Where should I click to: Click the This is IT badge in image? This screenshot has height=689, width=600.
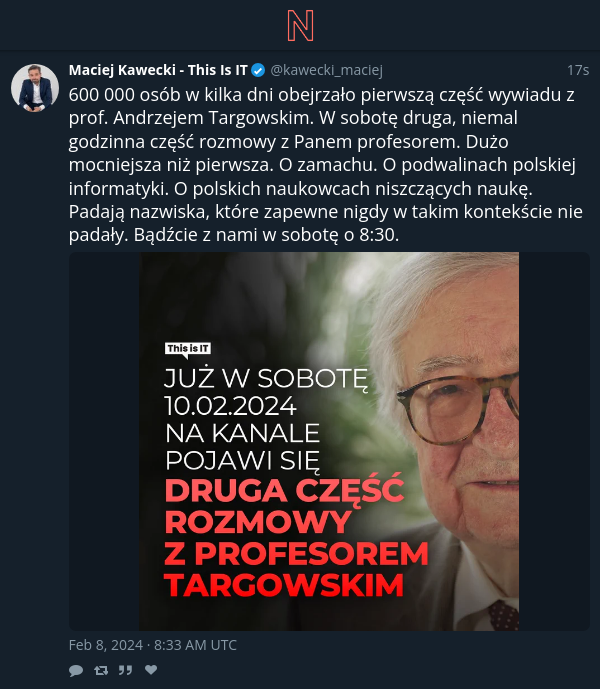point(188,349)
